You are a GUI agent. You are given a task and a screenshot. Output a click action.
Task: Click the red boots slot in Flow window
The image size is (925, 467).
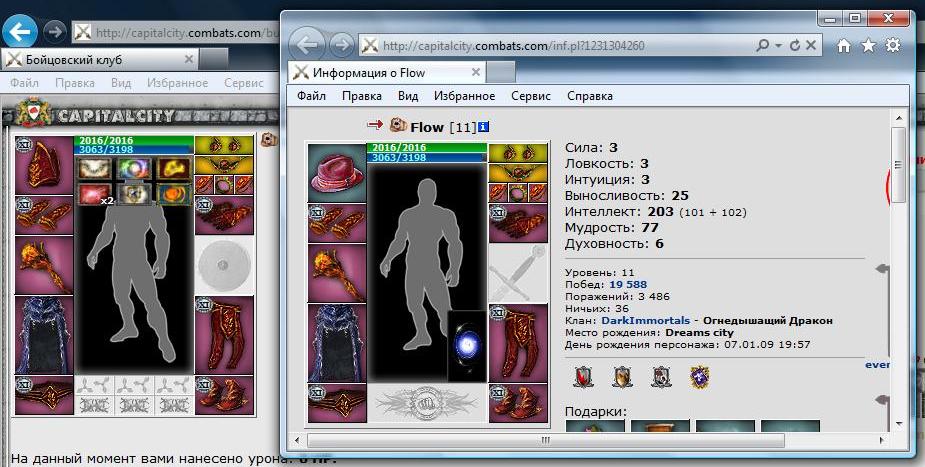tap(518, 403)
